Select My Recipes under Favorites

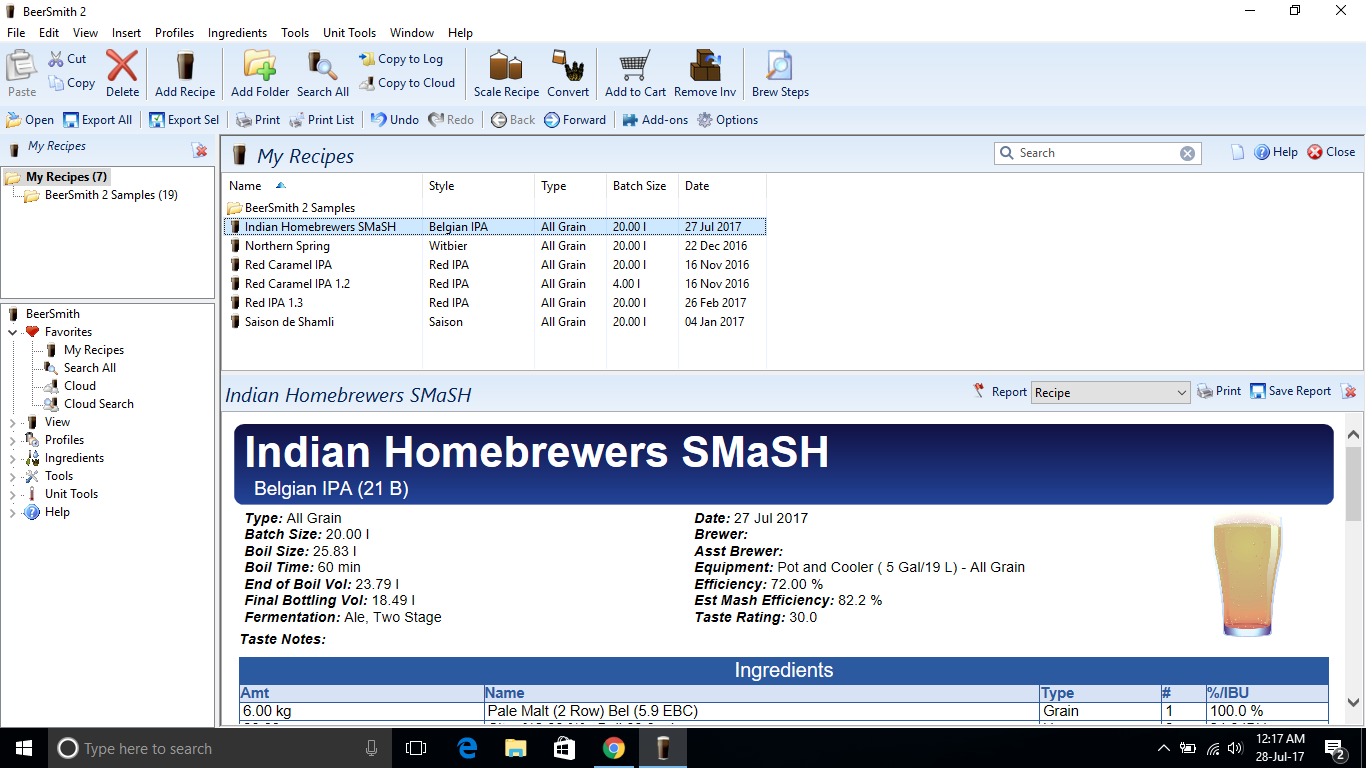coord(94,350)
